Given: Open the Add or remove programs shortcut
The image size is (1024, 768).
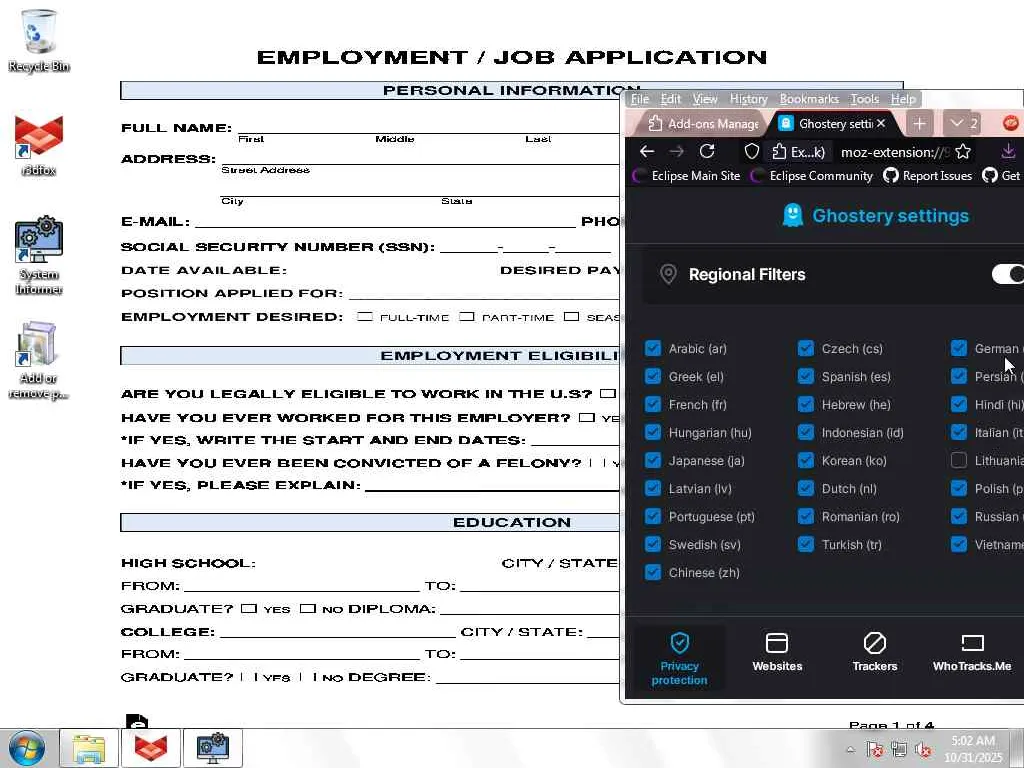Looking at the screenshot, I should [39, 360].
